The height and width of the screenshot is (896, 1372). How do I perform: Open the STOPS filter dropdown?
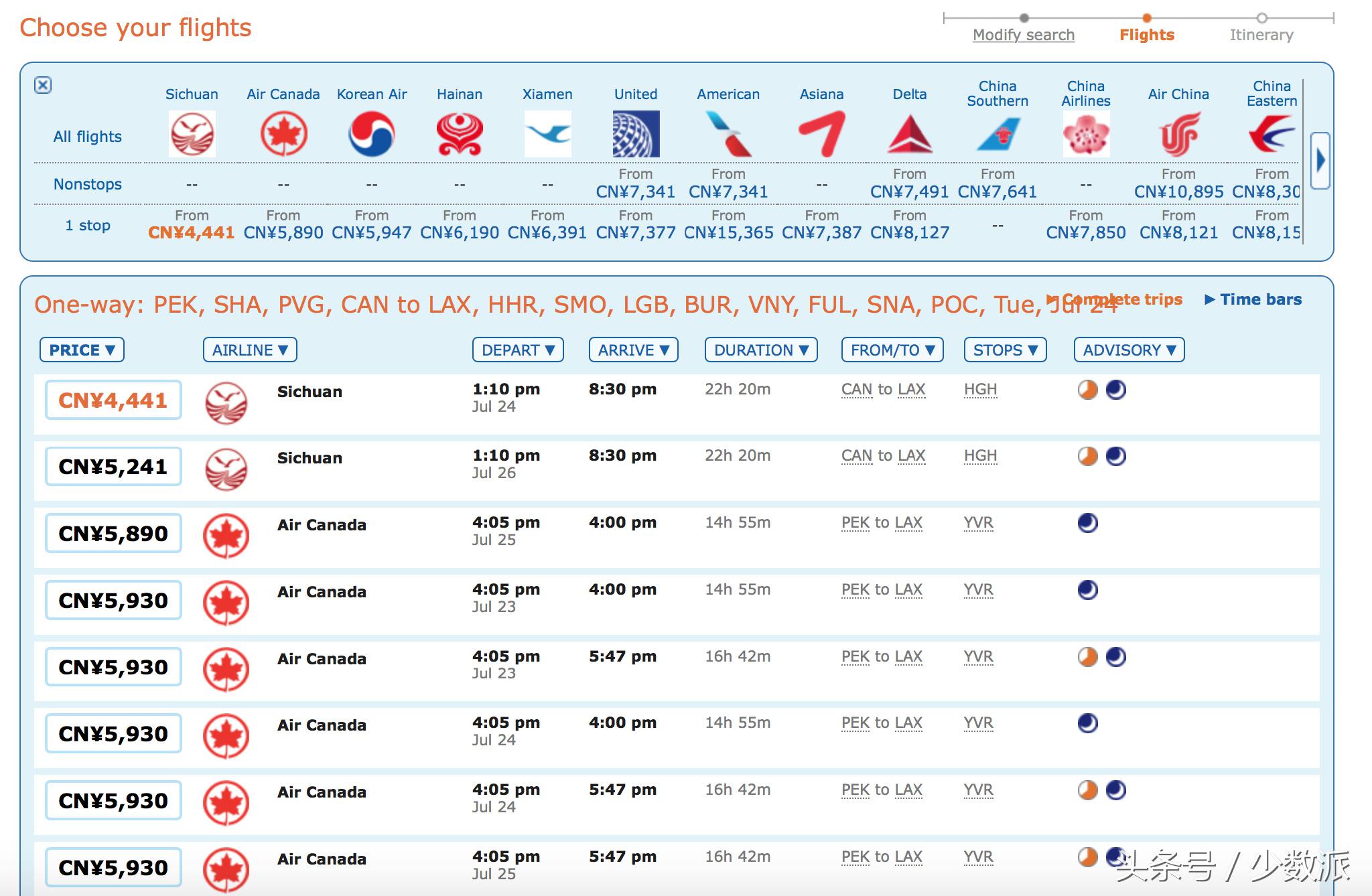(1005, 350)
